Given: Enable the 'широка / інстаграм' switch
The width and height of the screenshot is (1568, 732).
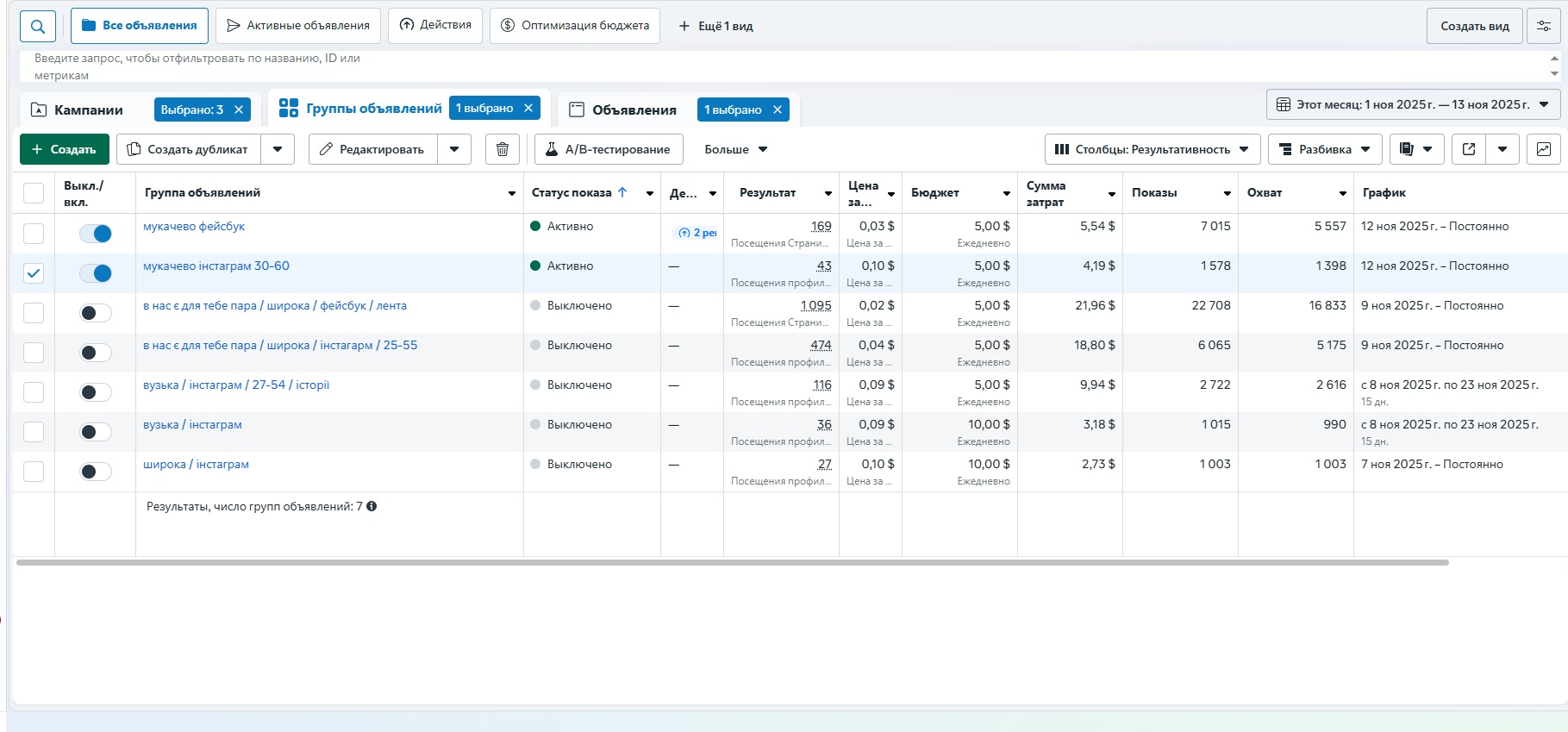Looking at the screenshot, I should [x=96, y=472].
